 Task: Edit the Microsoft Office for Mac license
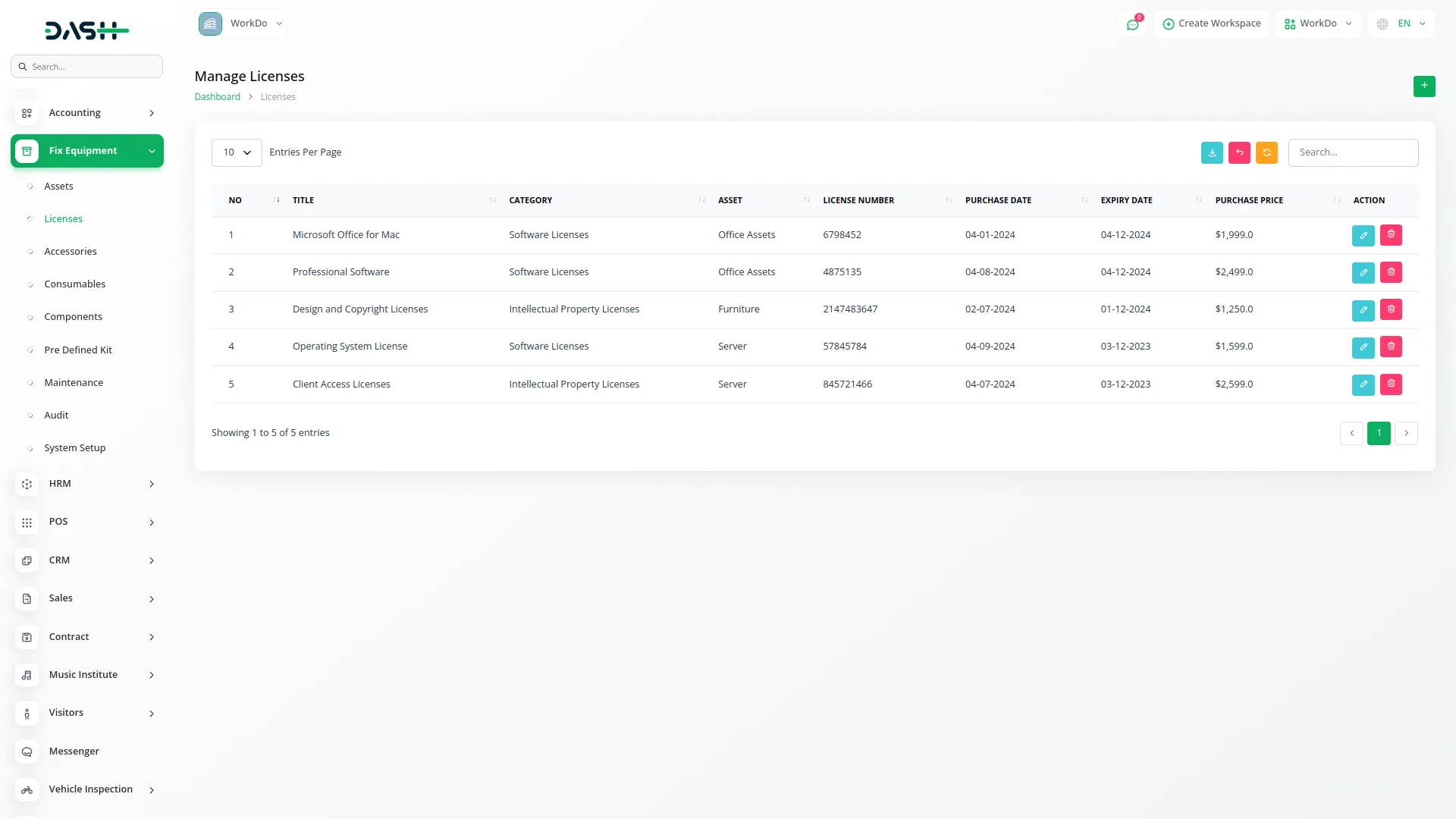[x=1363, y=235]
